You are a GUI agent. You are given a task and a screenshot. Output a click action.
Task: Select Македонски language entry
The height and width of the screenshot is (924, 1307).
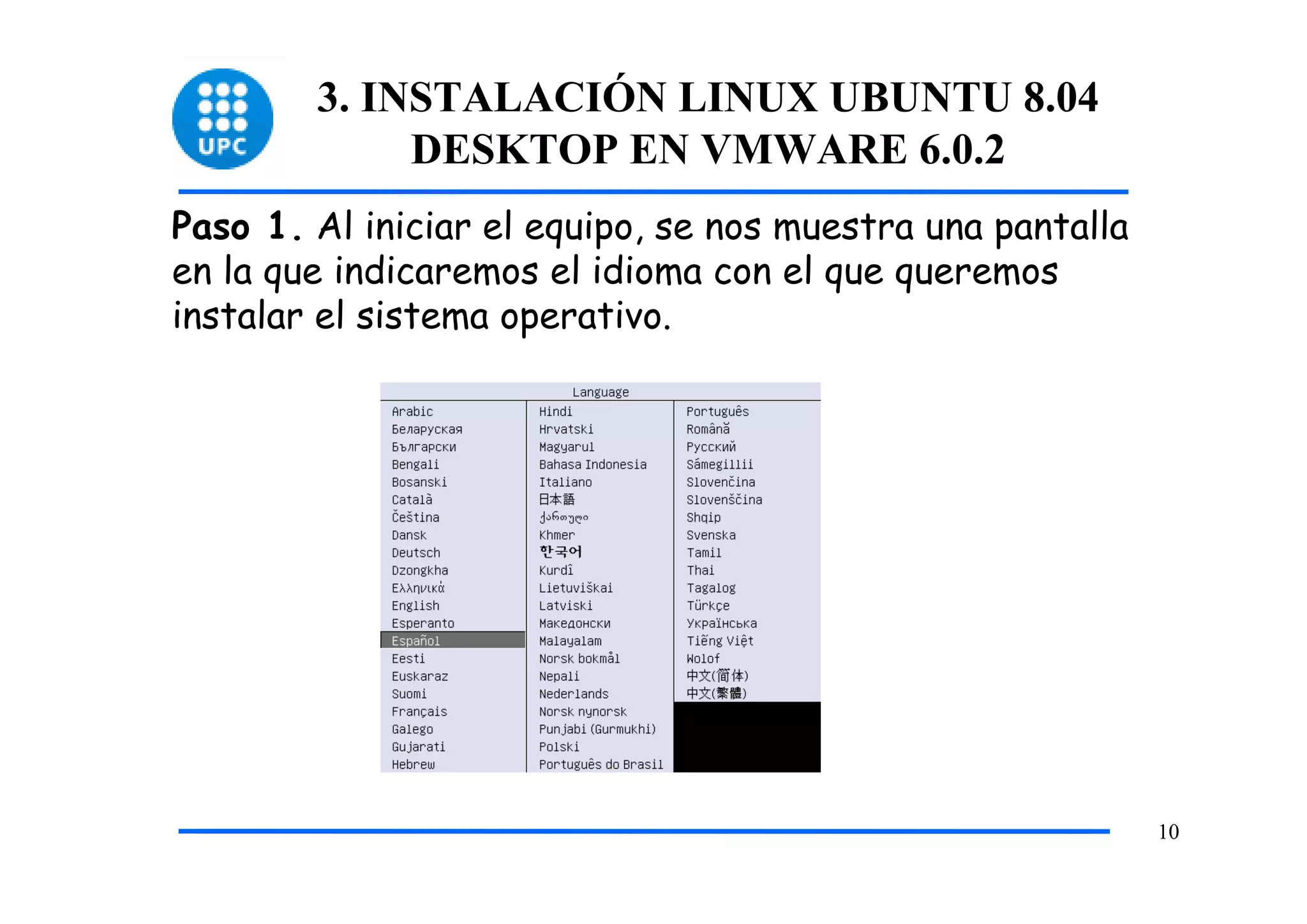click(574, 623)
